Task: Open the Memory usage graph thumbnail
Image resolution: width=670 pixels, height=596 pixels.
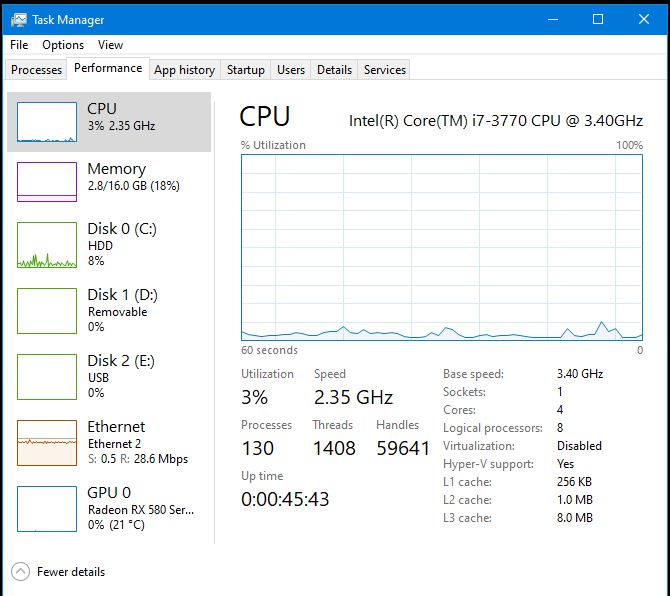Action: (x=47, y=181)
